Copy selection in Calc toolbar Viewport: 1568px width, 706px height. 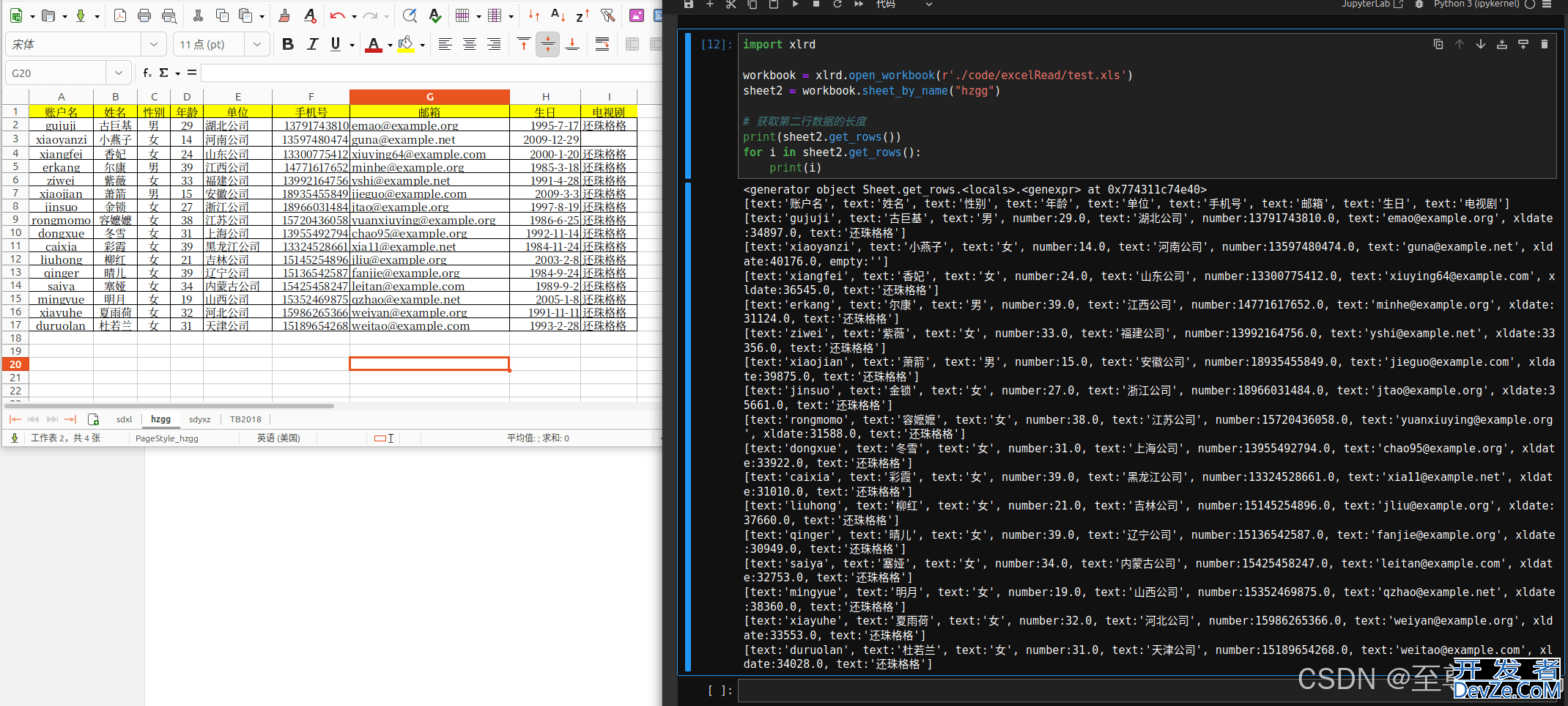222,15
